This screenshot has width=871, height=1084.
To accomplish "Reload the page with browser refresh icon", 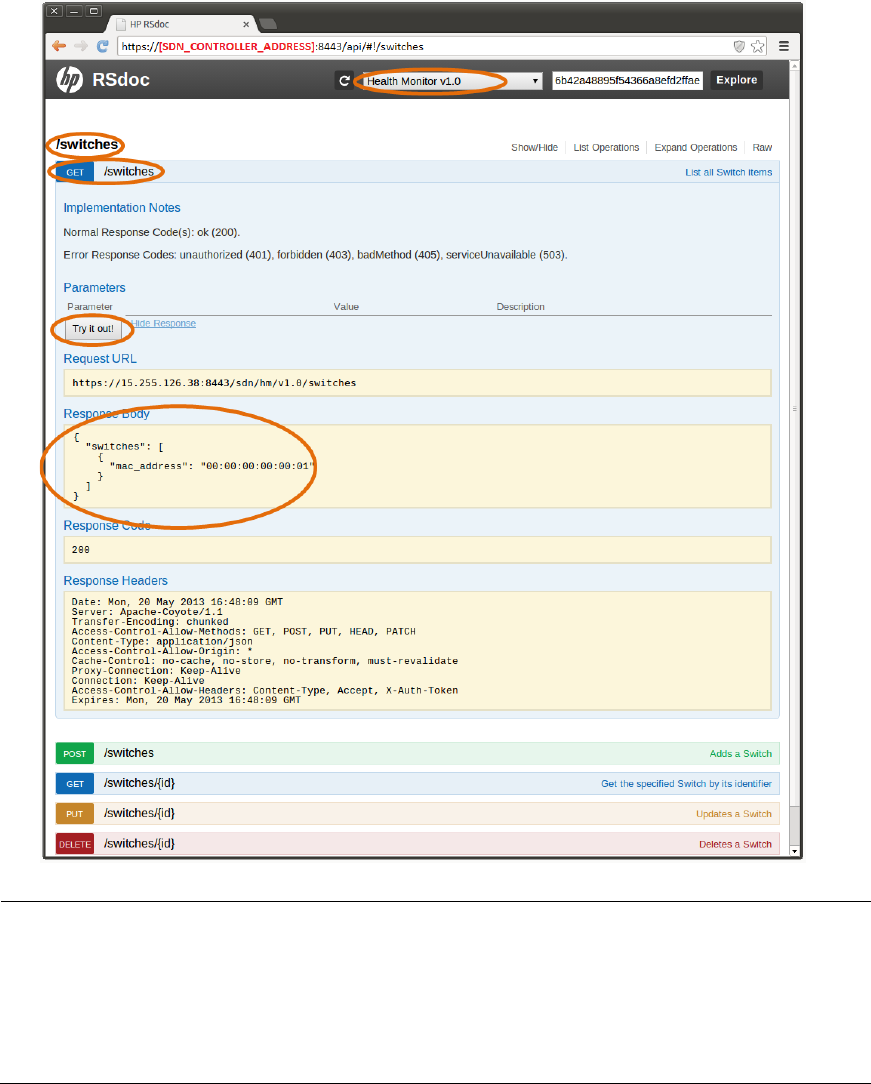I will (102, 46).
